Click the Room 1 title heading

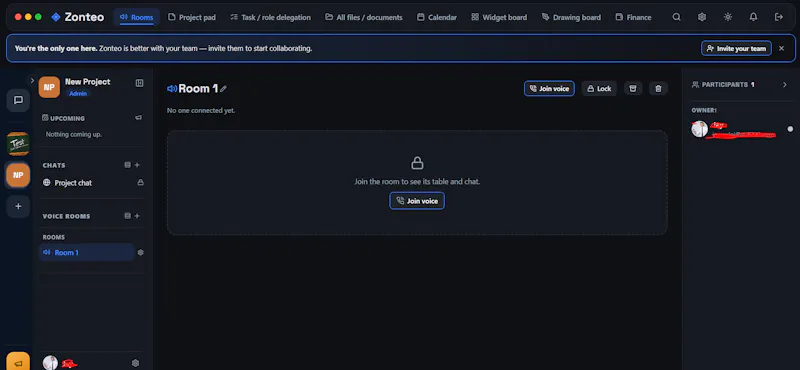click(x=198, y=89)
